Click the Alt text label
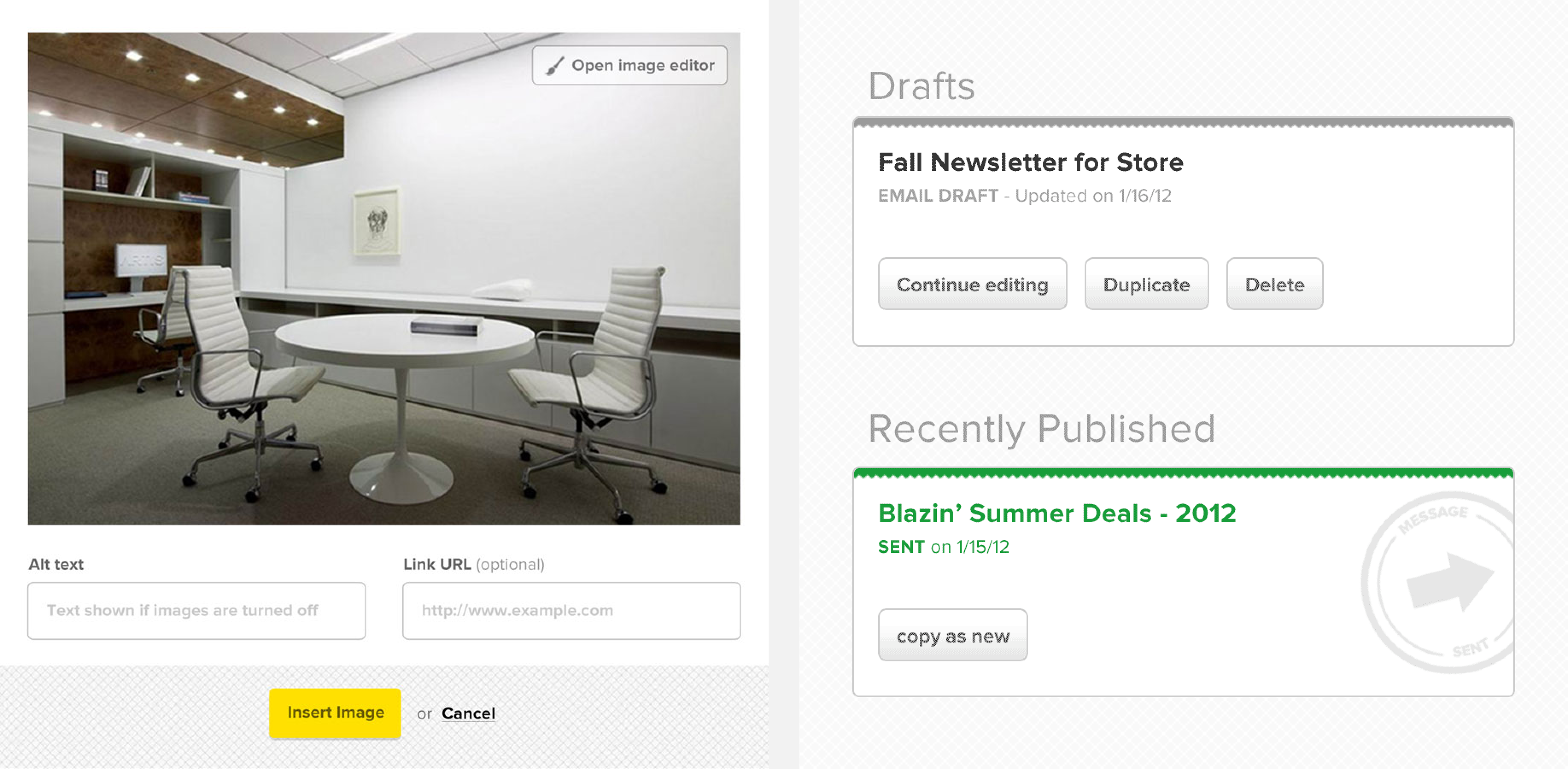Image resolution: width=1568 pixels, height=769 pixels. [56, 564]
